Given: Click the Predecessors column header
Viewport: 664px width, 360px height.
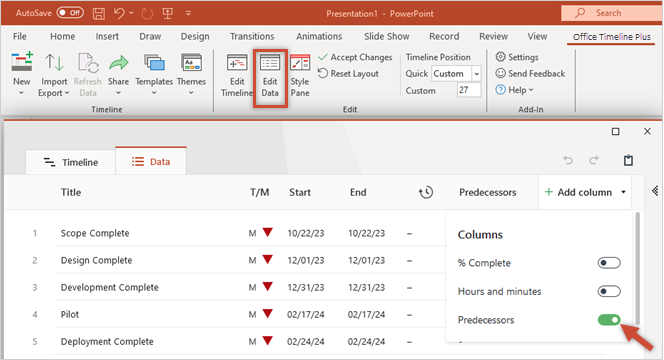Looking at the screenshot, I should coord(487,192).
